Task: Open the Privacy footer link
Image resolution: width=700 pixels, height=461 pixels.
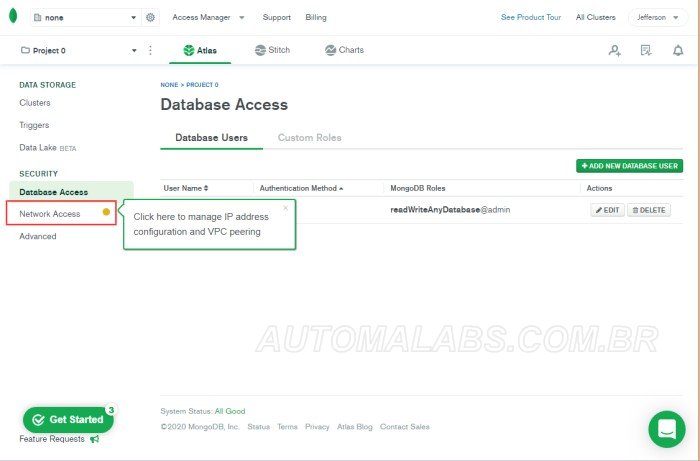Action: [x=317, y=427]
